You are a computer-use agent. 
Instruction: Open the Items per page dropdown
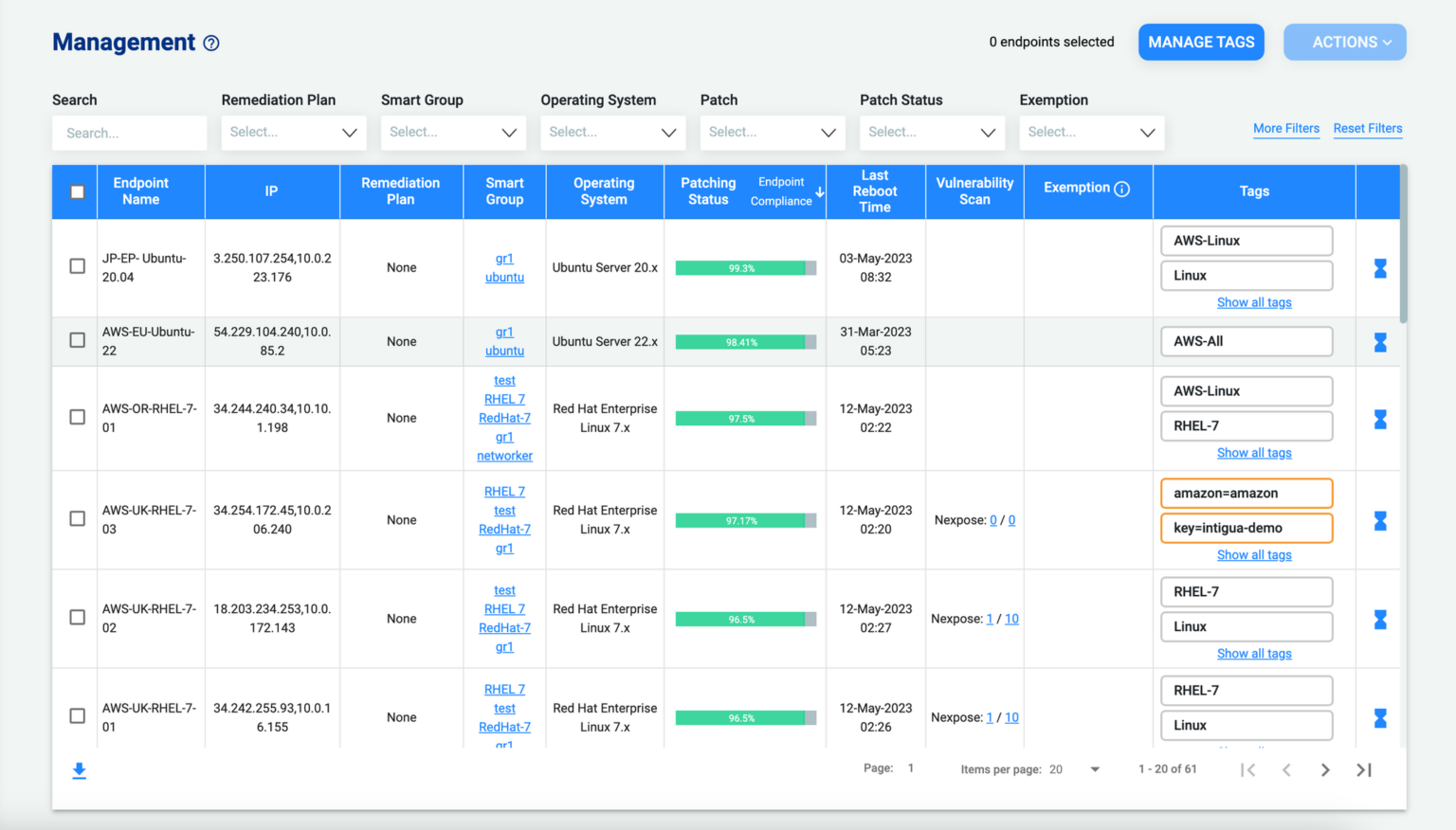1094,769
